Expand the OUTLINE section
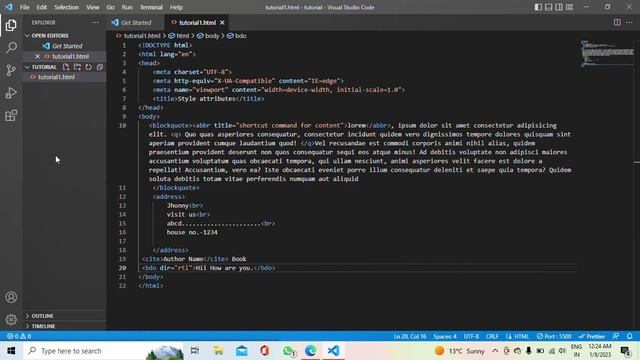The image size is (640, 360). pos(64,316)
